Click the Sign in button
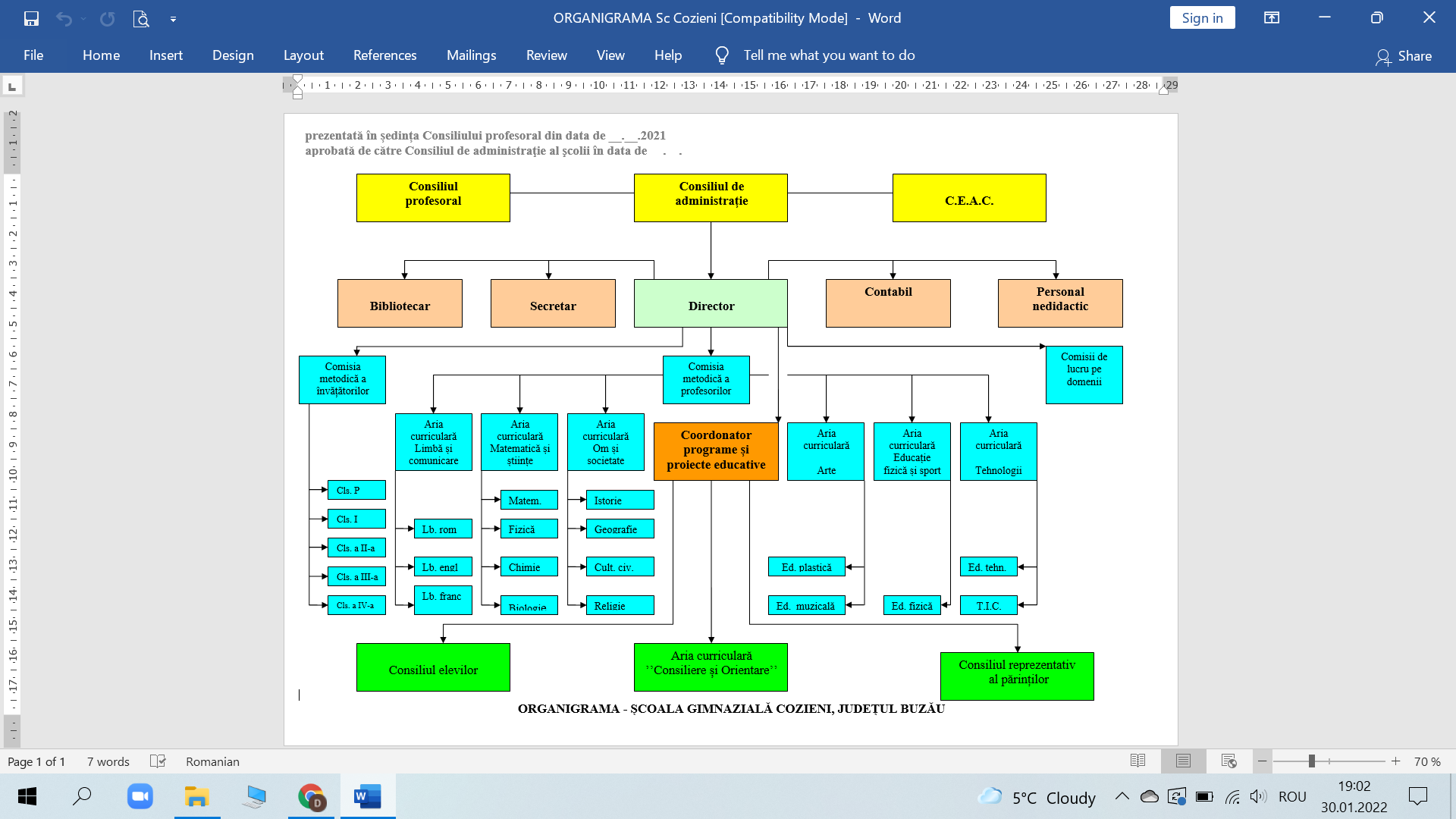Screen dimensions: 1456x819 (x=1202, y=18)
